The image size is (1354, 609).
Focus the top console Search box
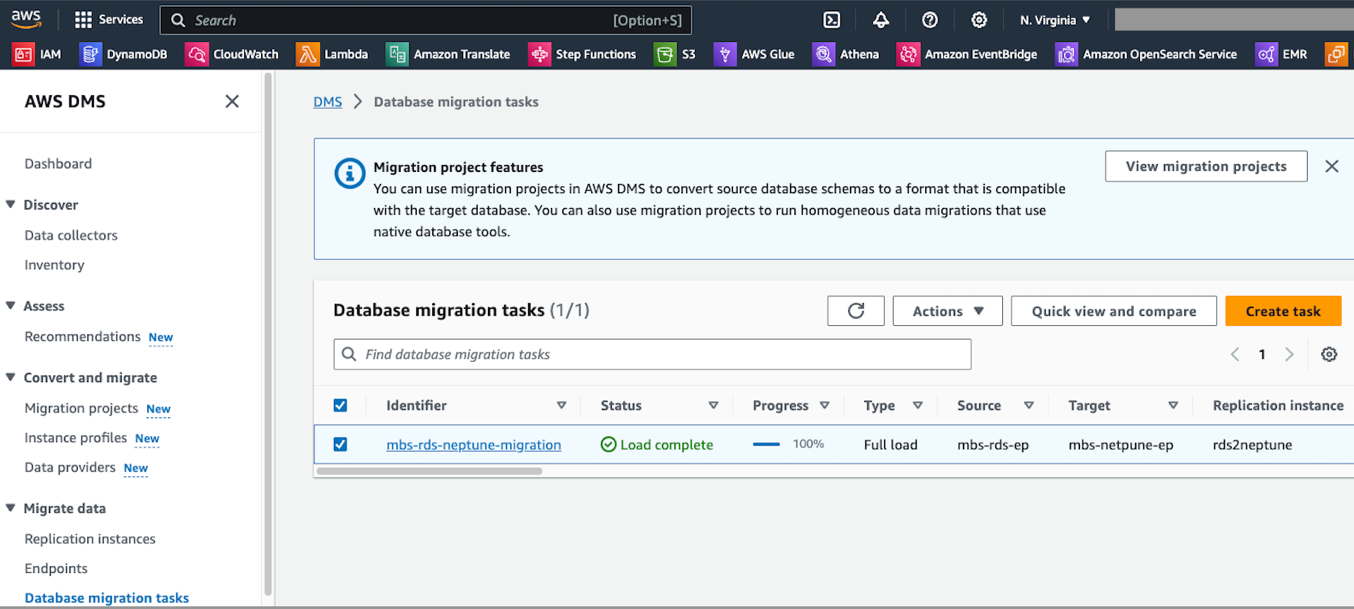click(426, 20)
